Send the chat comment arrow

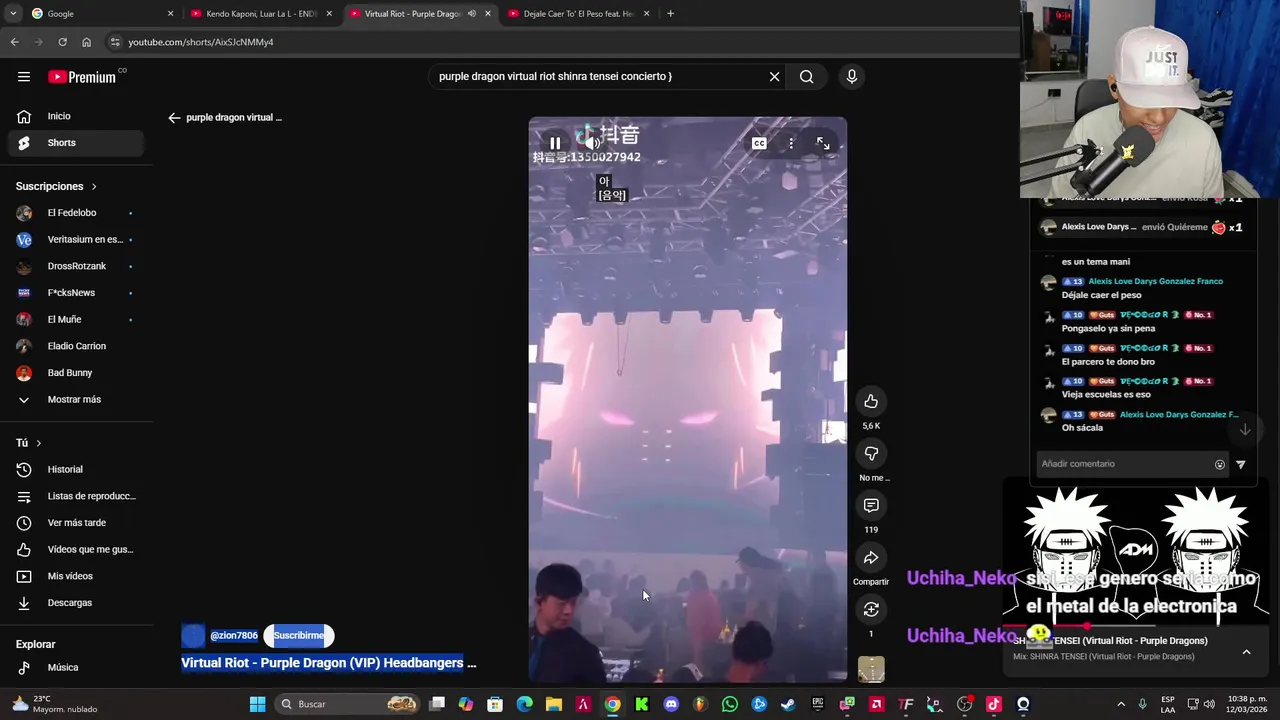[x=1241, y=464]
